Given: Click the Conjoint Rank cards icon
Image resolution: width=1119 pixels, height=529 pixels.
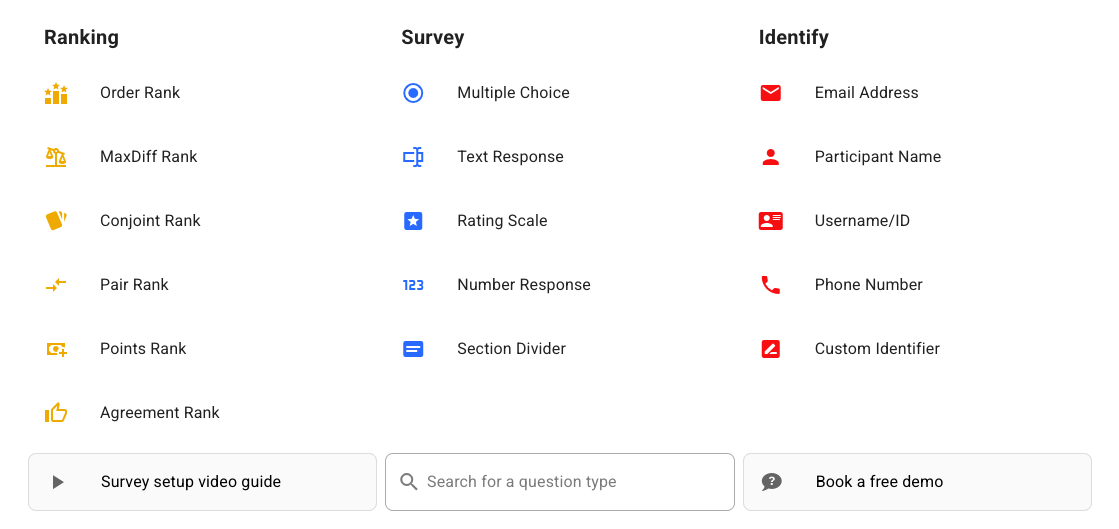Looking at the screenshot, I should [56, 221].
